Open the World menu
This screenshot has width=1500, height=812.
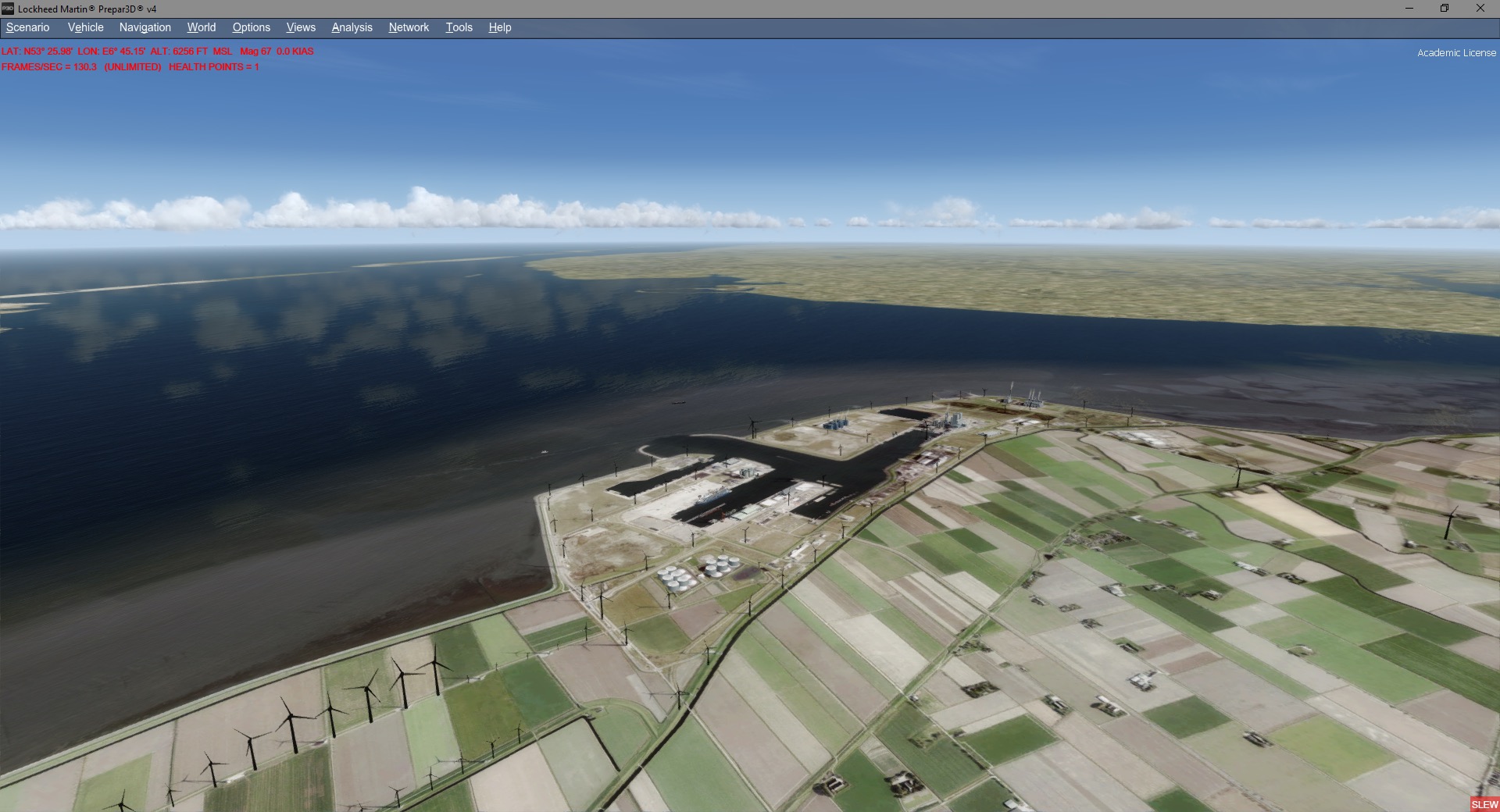pos(202,27)
